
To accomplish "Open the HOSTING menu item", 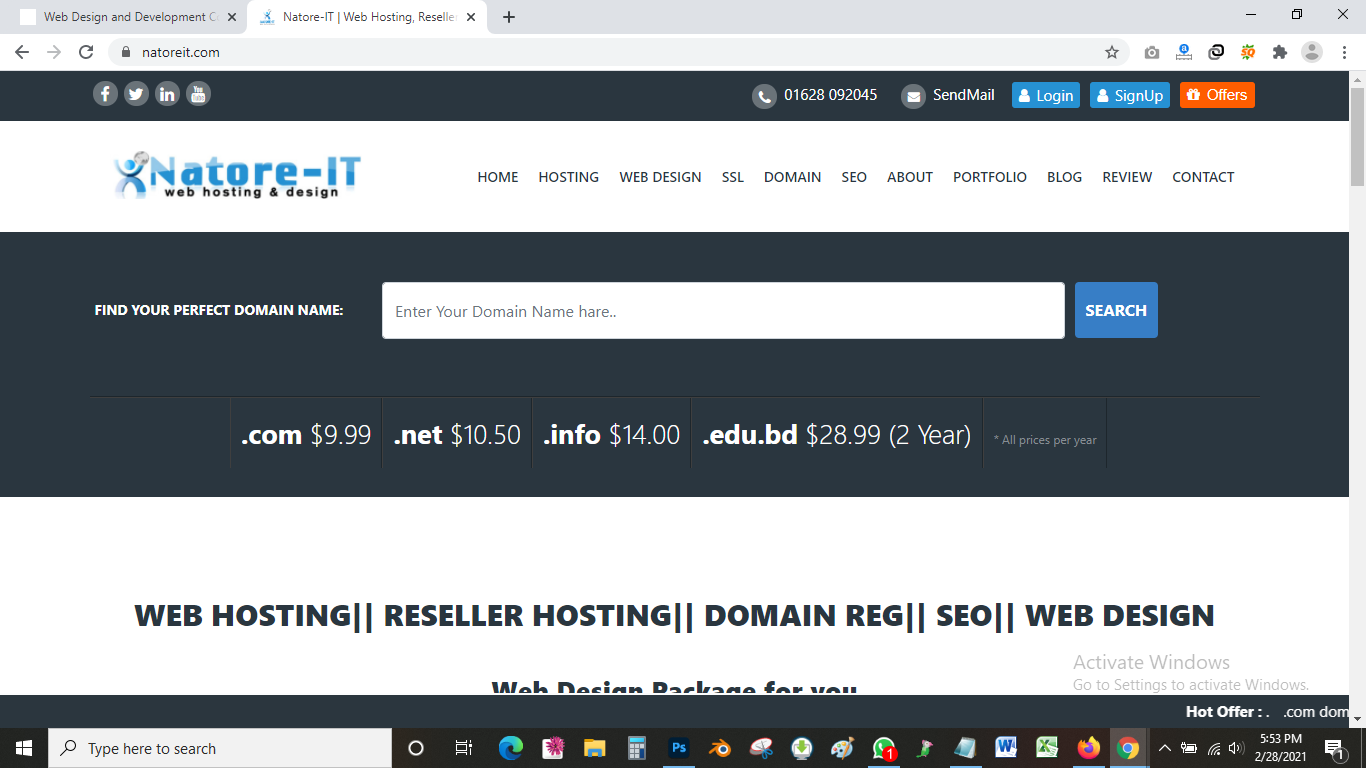I will coord(569,177).
